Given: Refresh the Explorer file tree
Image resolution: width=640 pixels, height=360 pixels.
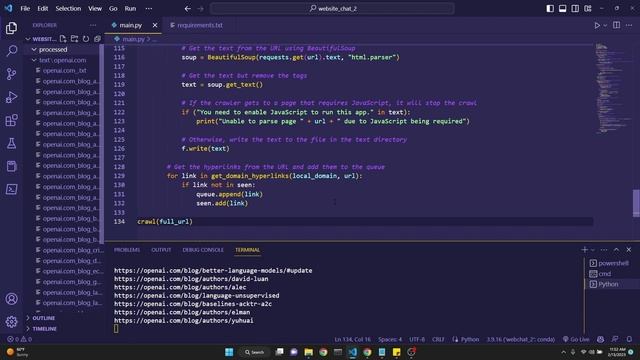Looking at the screenshot, I should click(86, 39).
